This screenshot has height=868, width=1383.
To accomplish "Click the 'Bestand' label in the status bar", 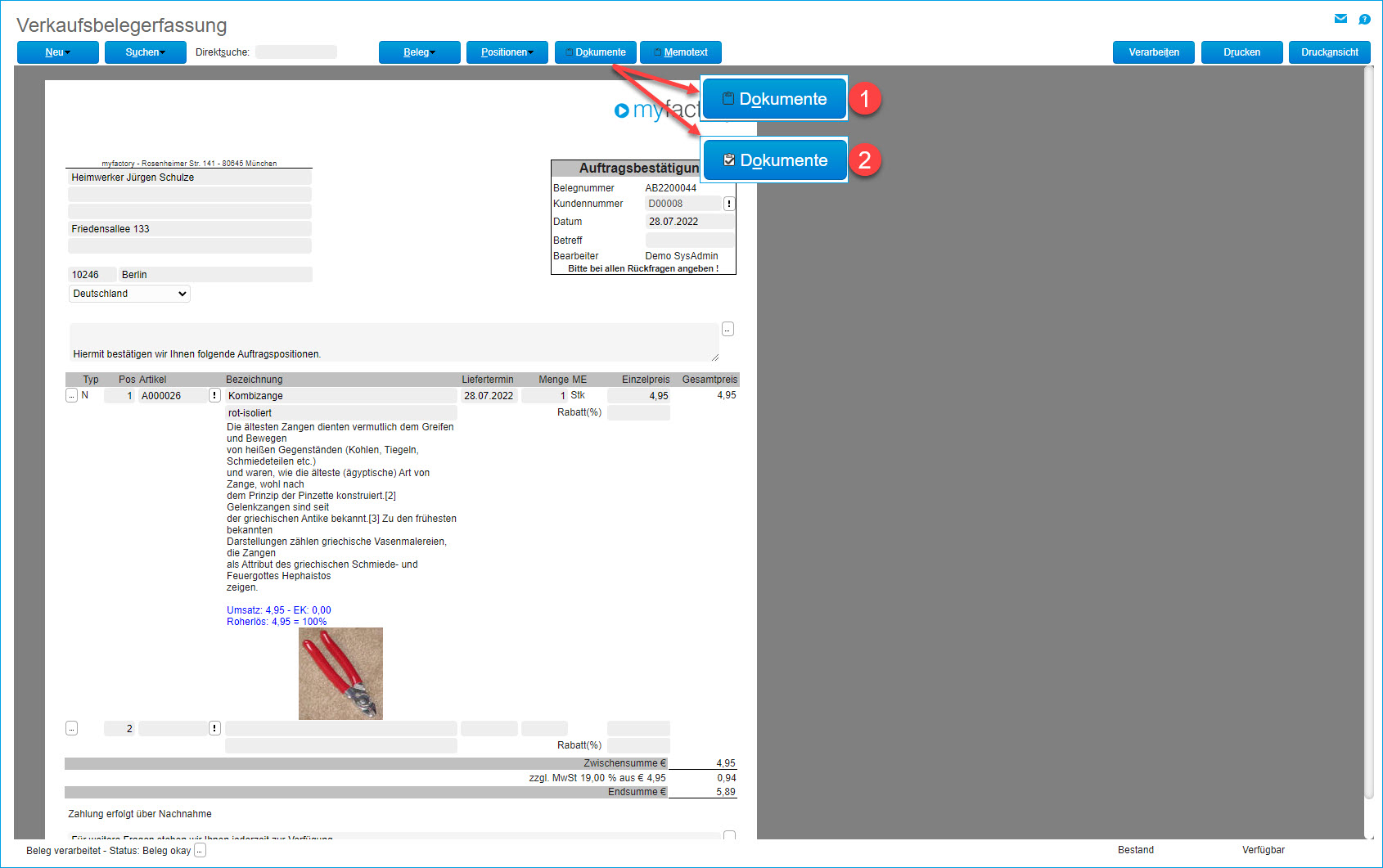I will tap(1136, 850).
